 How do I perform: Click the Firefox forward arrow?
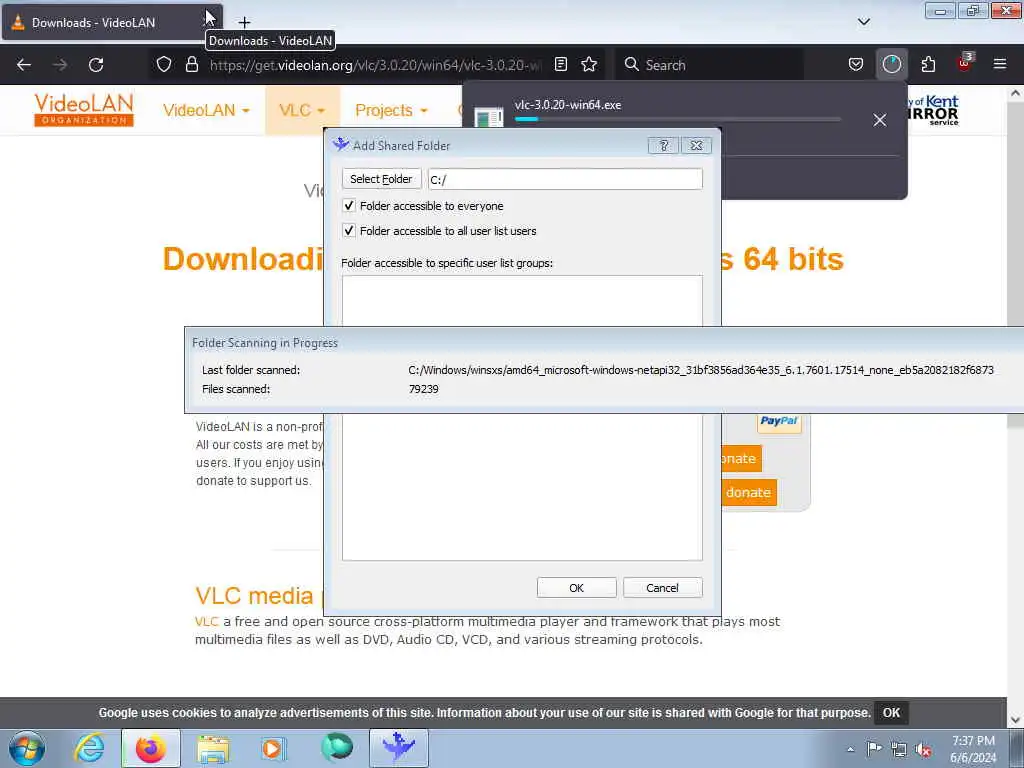pos(60,65)
